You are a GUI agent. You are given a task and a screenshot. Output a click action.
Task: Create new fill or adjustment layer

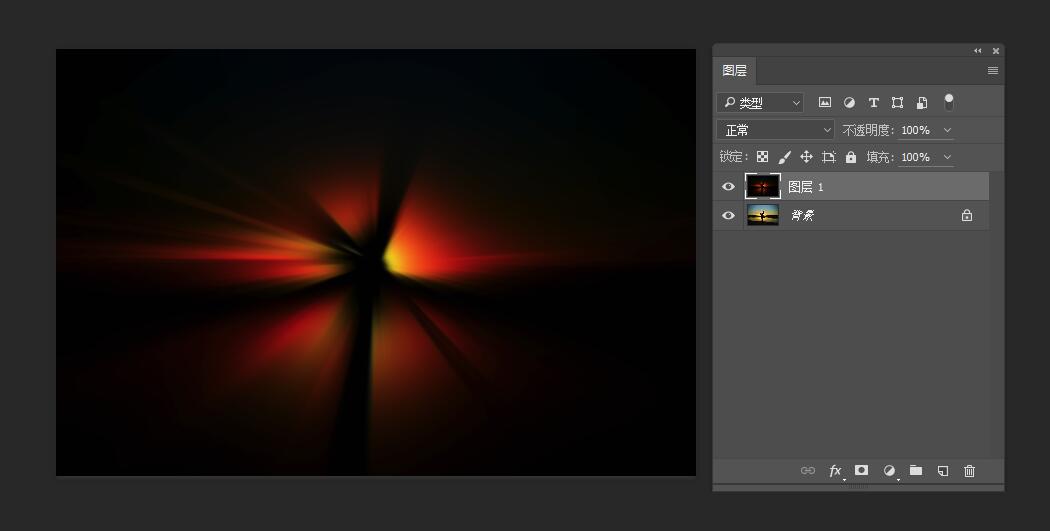pos(889,471)
